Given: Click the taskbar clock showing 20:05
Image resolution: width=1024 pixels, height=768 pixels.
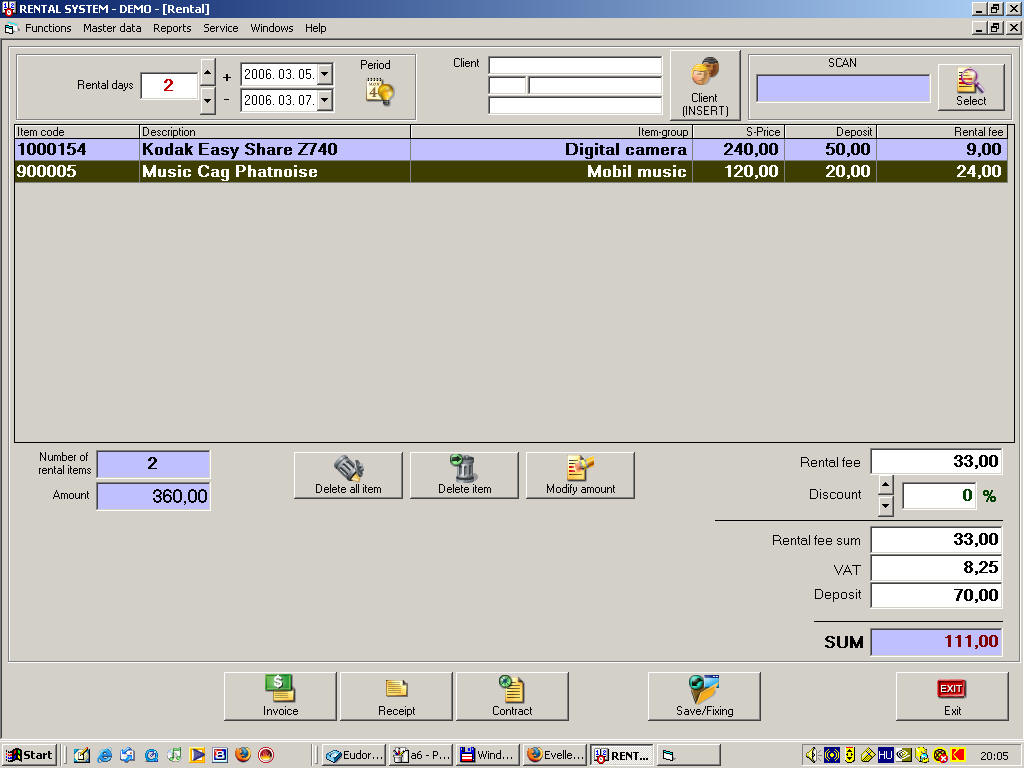Looking at the screenshot, I should tap(994, 756).
